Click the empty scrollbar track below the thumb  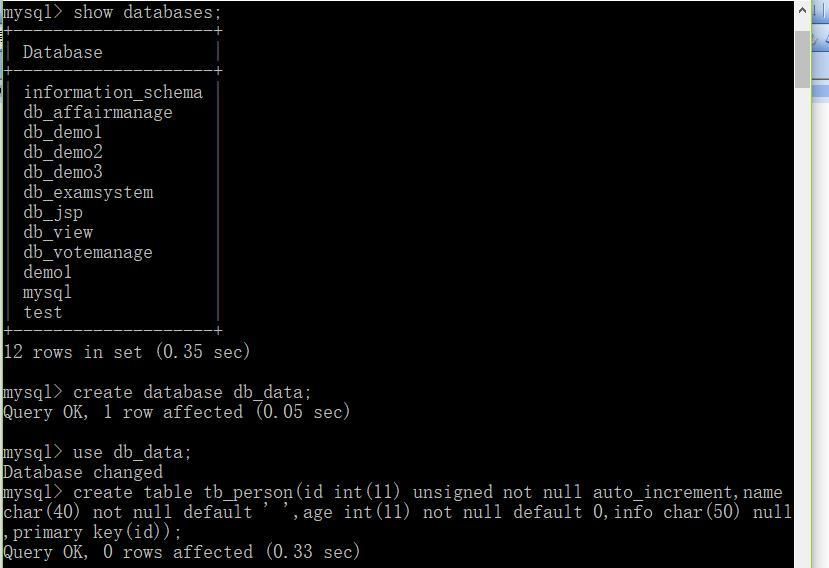click(x=802, y=328)
